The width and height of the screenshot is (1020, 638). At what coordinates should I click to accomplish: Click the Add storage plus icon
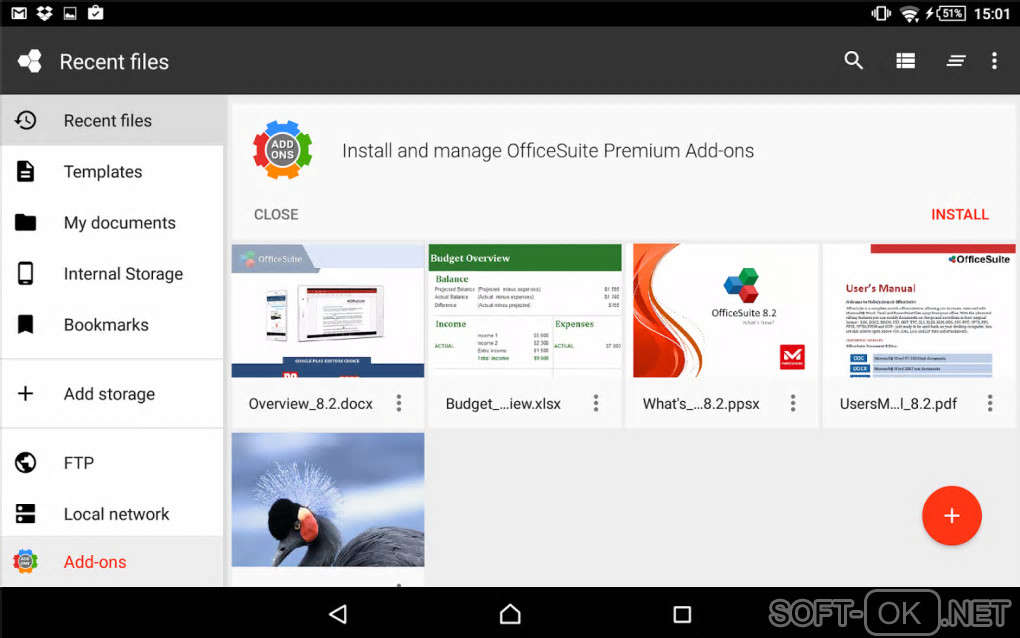tap(25, 393)
